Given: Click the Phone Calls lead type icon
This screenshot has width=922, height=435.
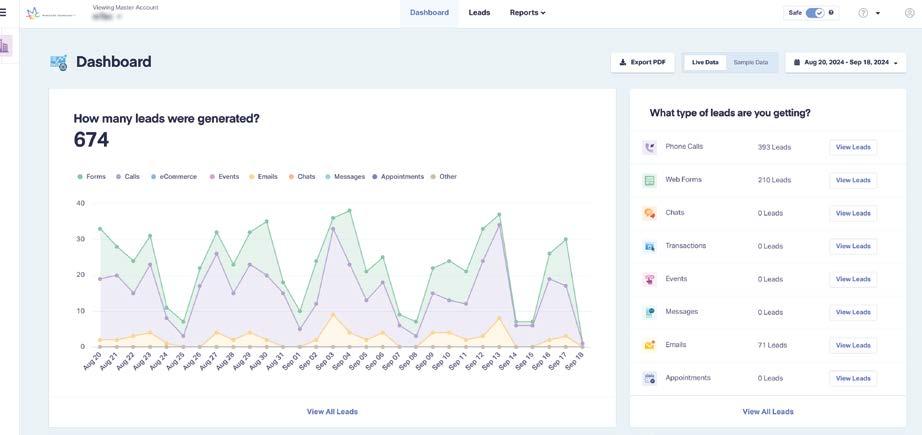Looking at the screenshot, I should [x=649, y=147].
